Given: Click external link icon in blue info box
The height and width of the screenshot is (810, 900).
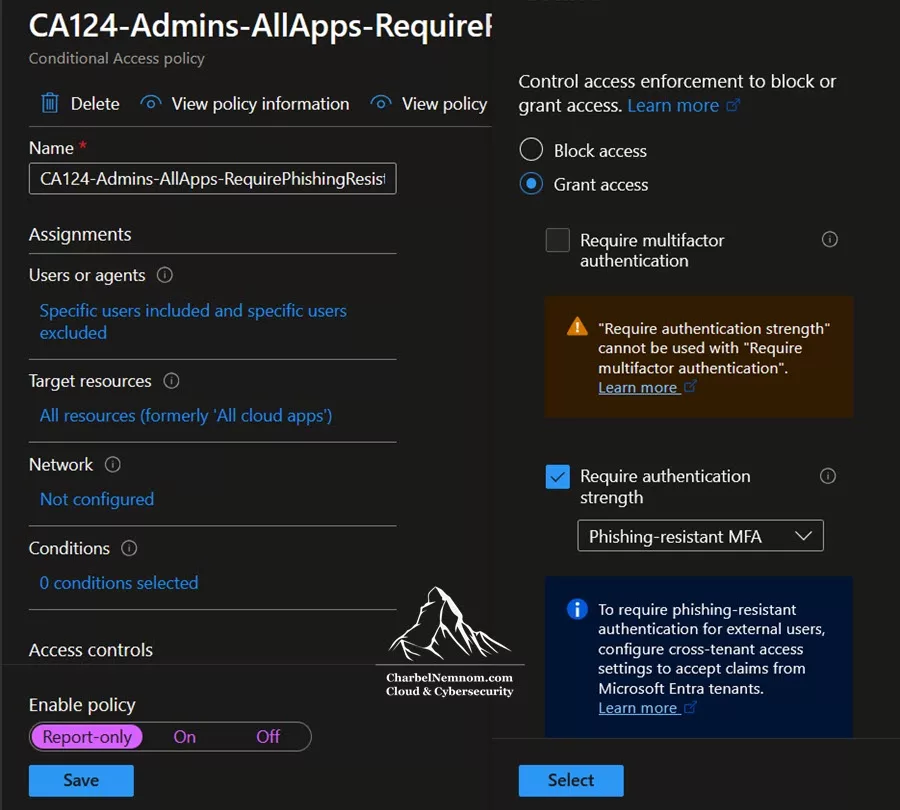Looking at the screenshot, I should click(690, 707).
